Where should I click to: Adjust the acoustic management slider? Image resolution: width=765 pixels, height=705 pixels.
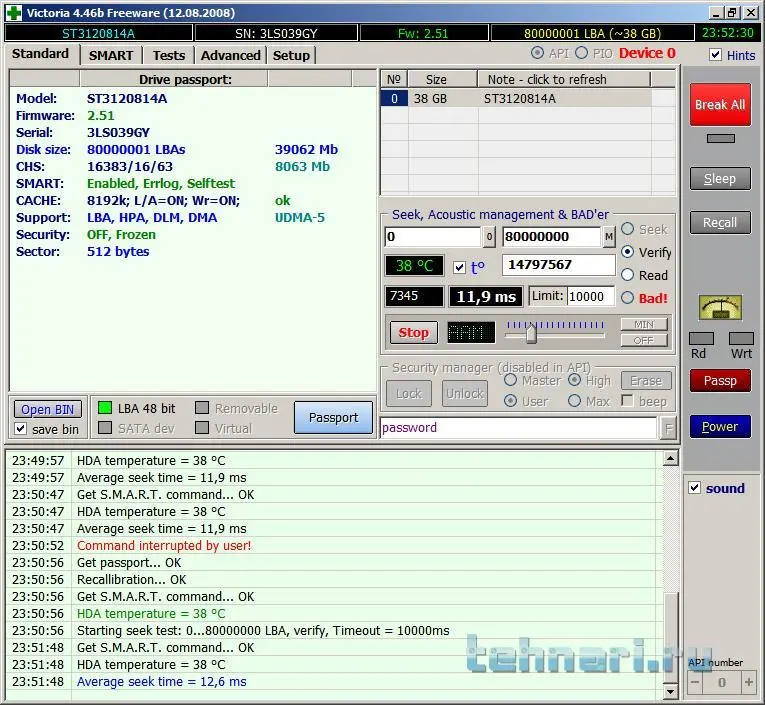(531, 332)
